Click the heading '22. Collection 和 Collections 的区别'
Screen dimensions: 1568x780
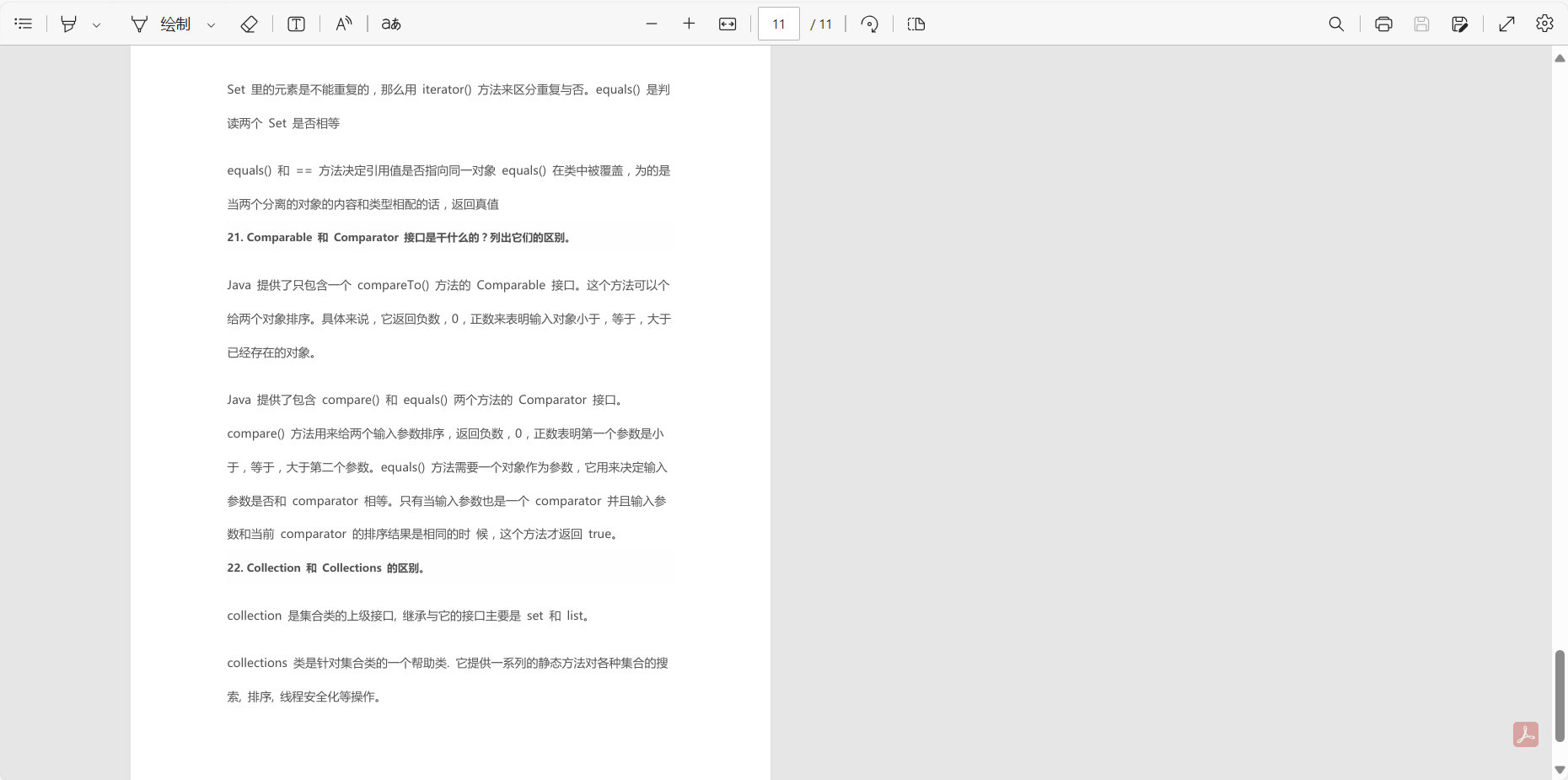(x=325, y=568)
